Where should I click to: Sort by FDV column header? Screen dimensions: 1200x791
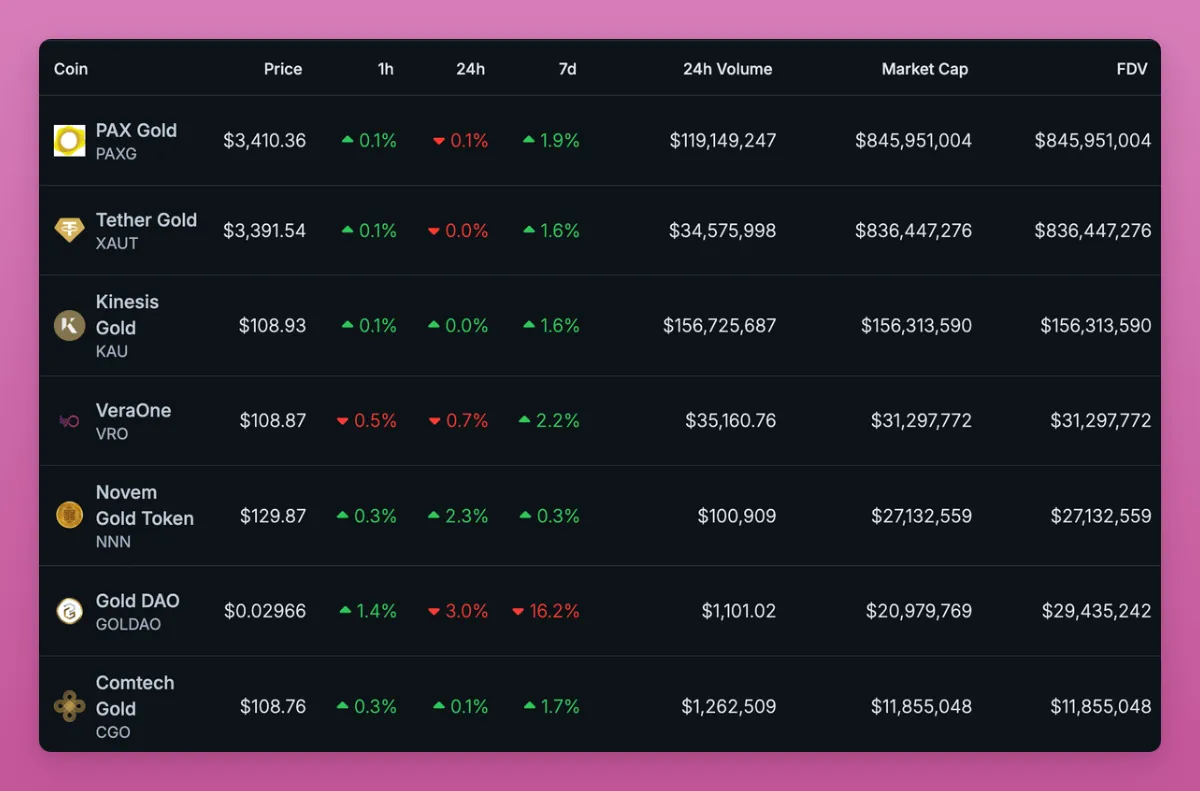tap(1132, 69)
